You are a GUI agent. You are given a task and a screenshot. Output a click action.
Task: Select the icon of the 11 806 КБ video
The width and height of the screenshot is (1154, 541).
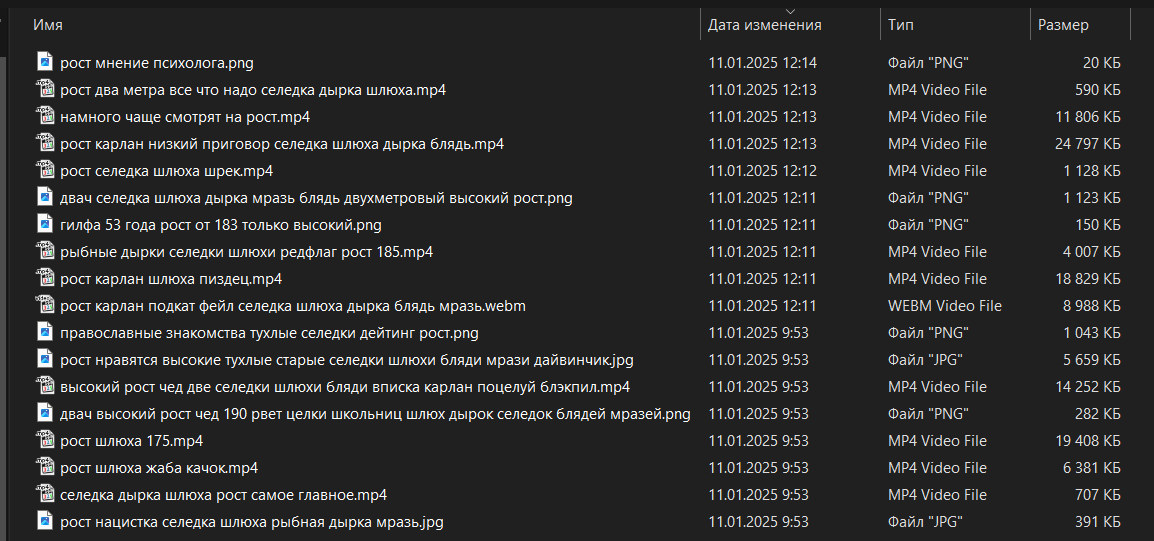[46, 116]
